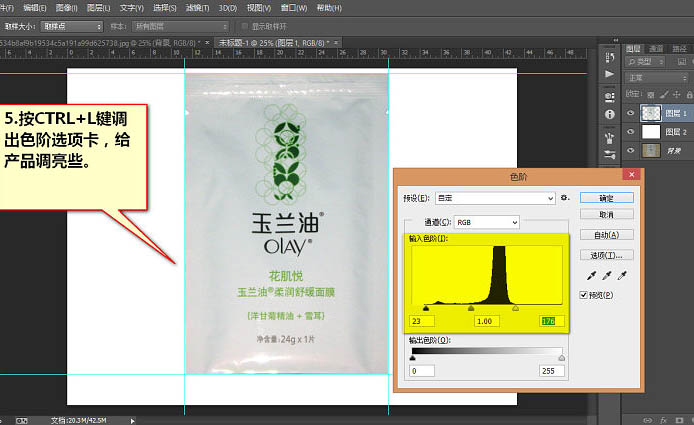Click the output levels field showing 255
The height and width of the screenshot is (425, 694).
[x=552, y=371]
